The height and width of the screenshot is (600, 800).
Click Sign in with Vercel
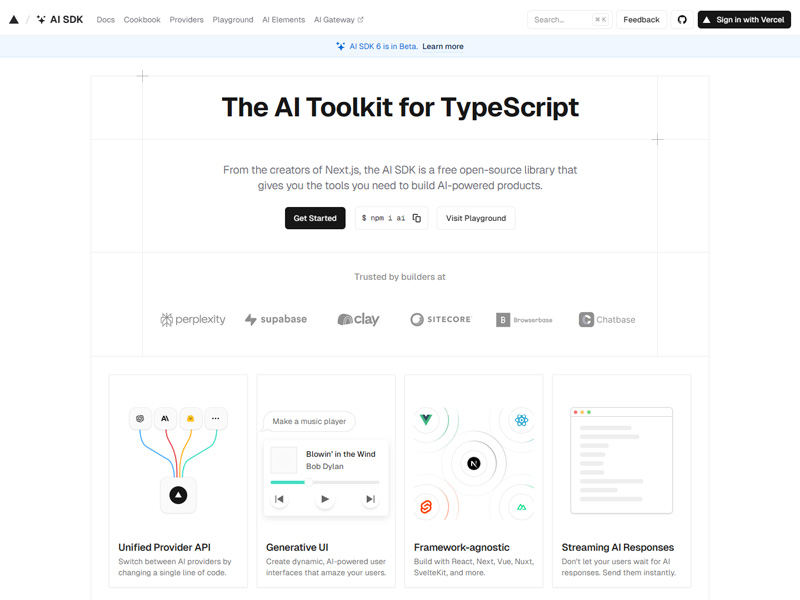pos(744,18)
